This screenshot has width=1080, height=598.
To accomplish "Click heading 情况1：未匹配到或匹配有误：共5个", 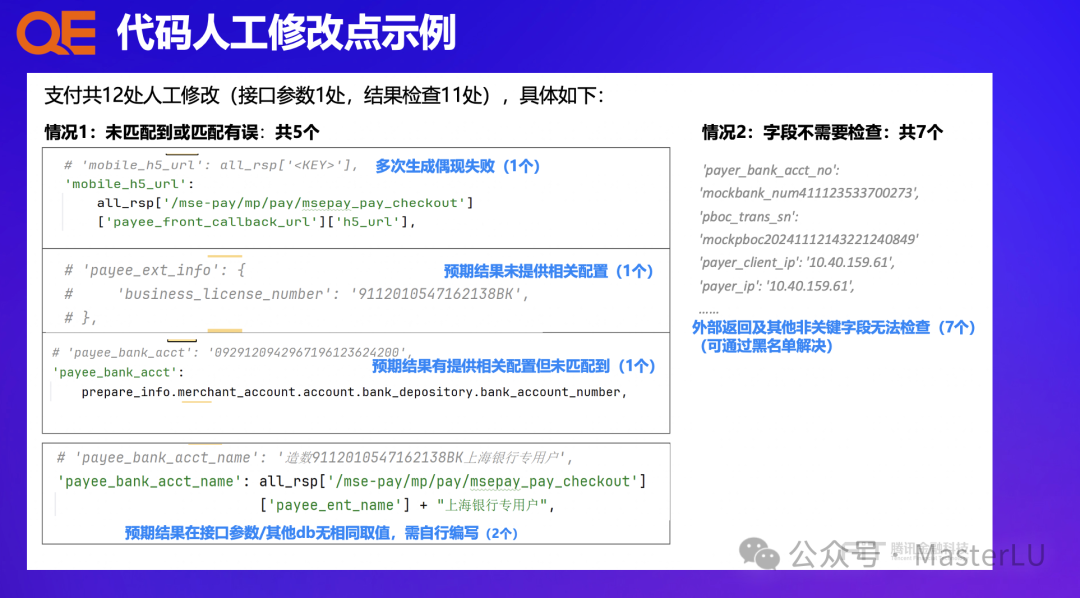I will (182, 132).
